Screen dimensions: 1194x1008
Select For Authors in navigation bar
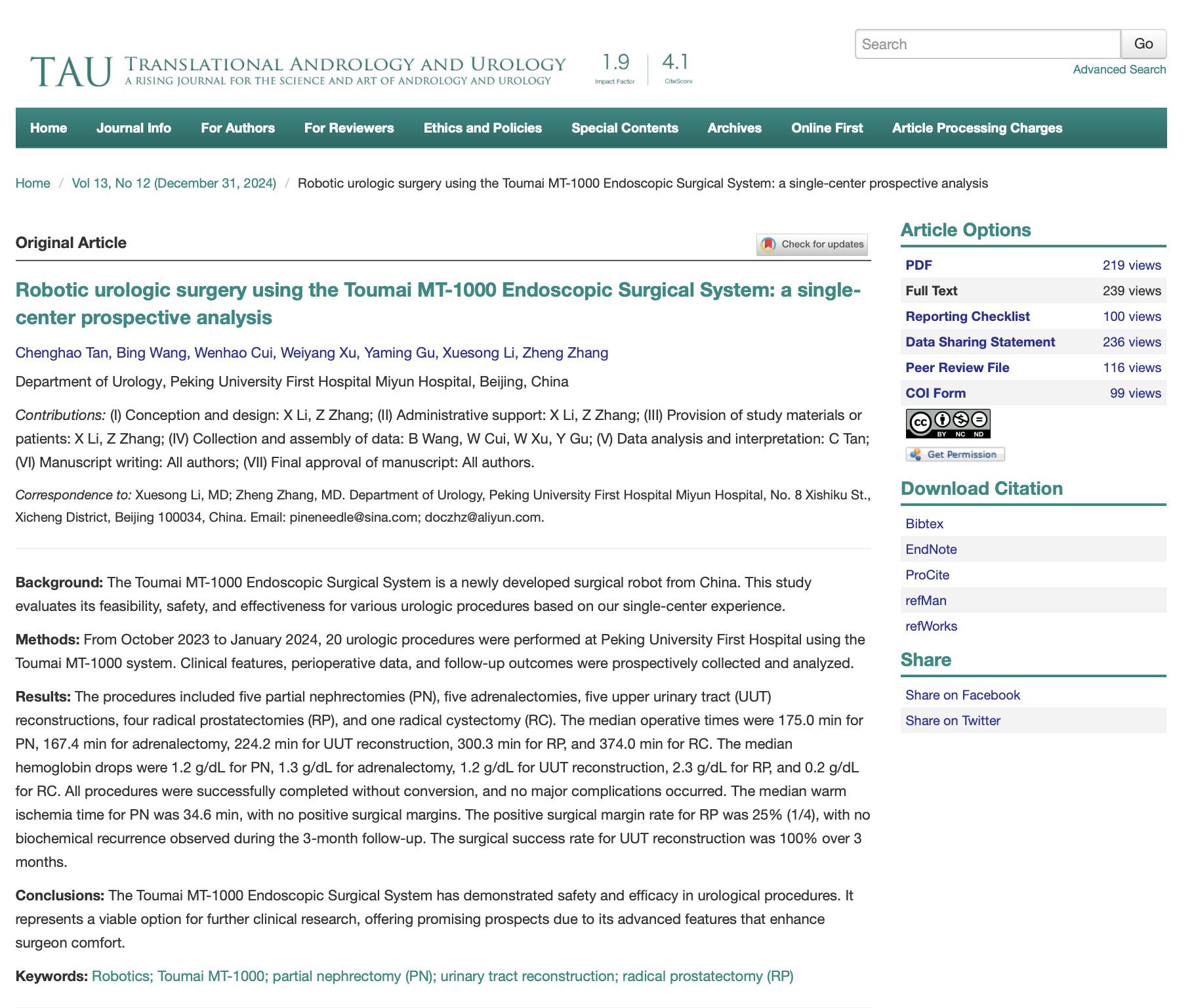coord(237,128)
